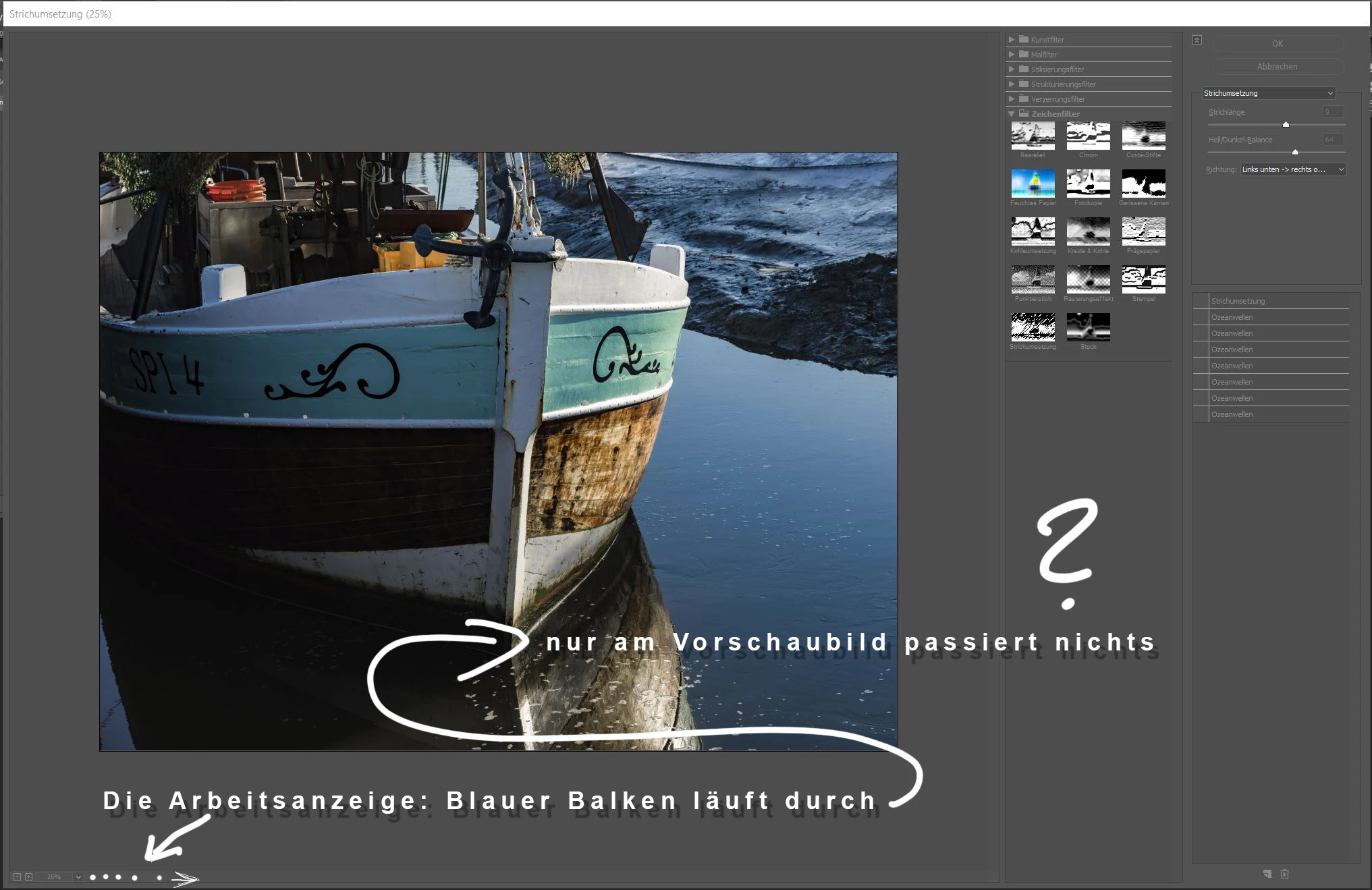Zoom out with the minus icon

(x=17, y=877)
